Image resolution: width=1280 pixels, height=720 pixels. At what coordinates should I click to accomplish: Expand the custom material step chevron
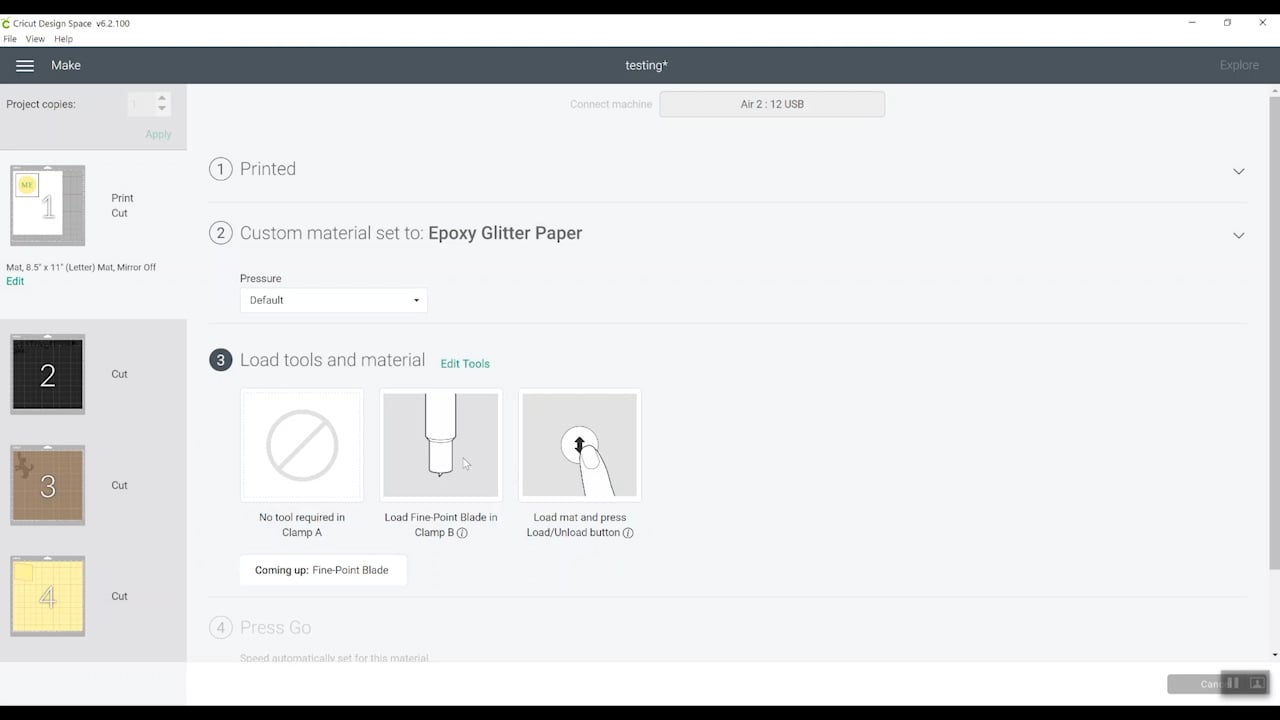pos(1238,235)
